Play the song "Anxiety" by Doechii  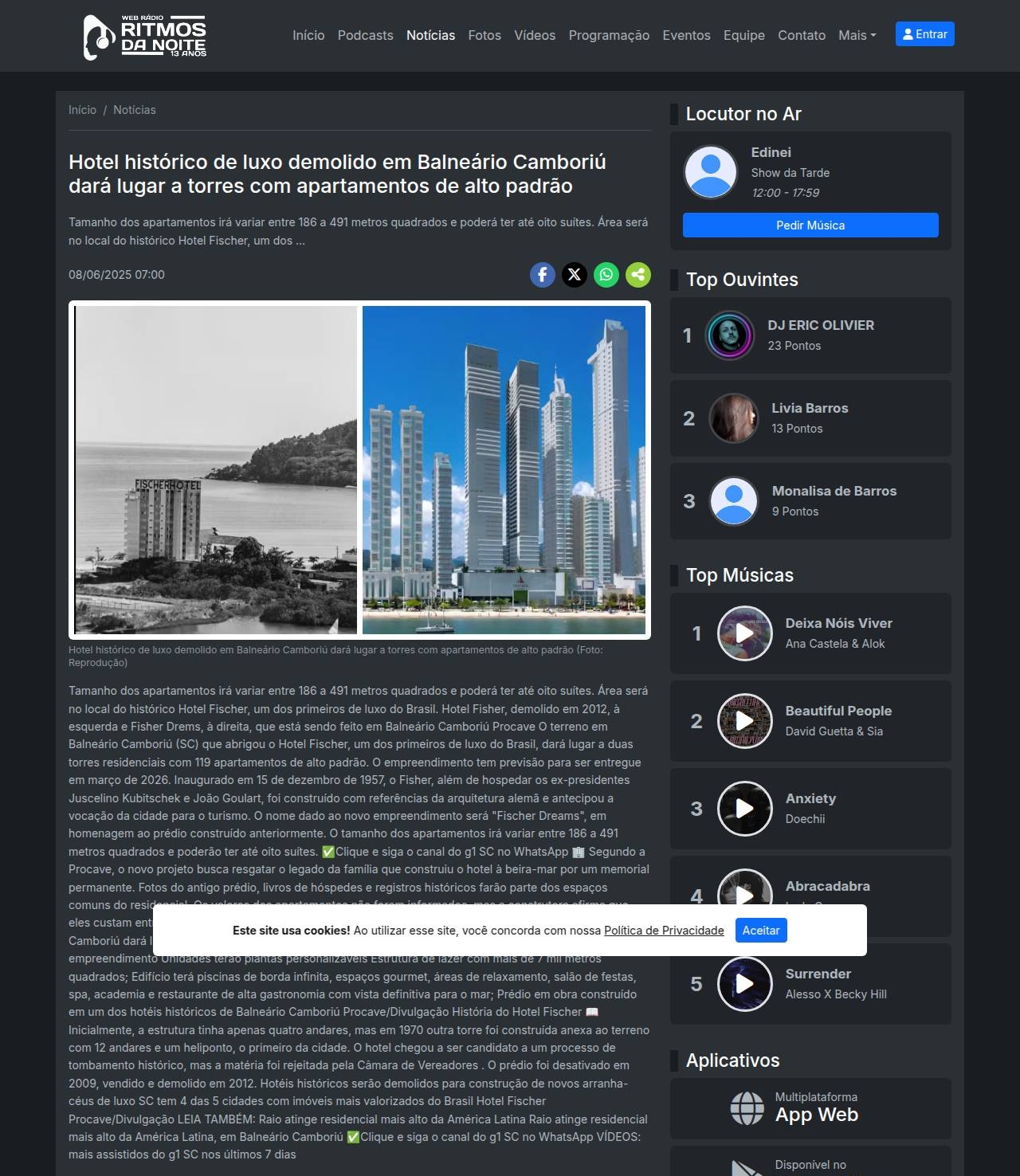[744, 809]
